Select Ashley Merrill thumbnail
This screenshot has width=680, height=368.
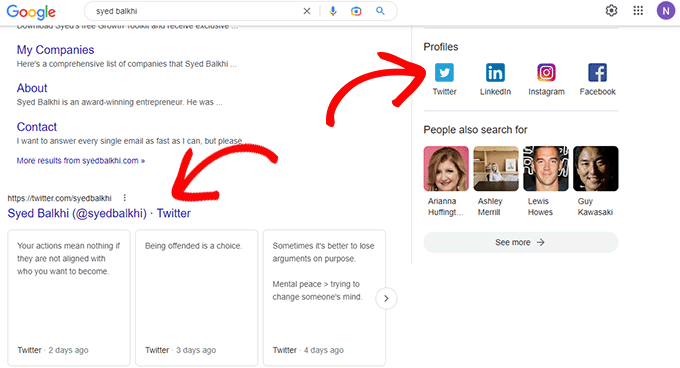pyautogui.click(x=496, y=169)
